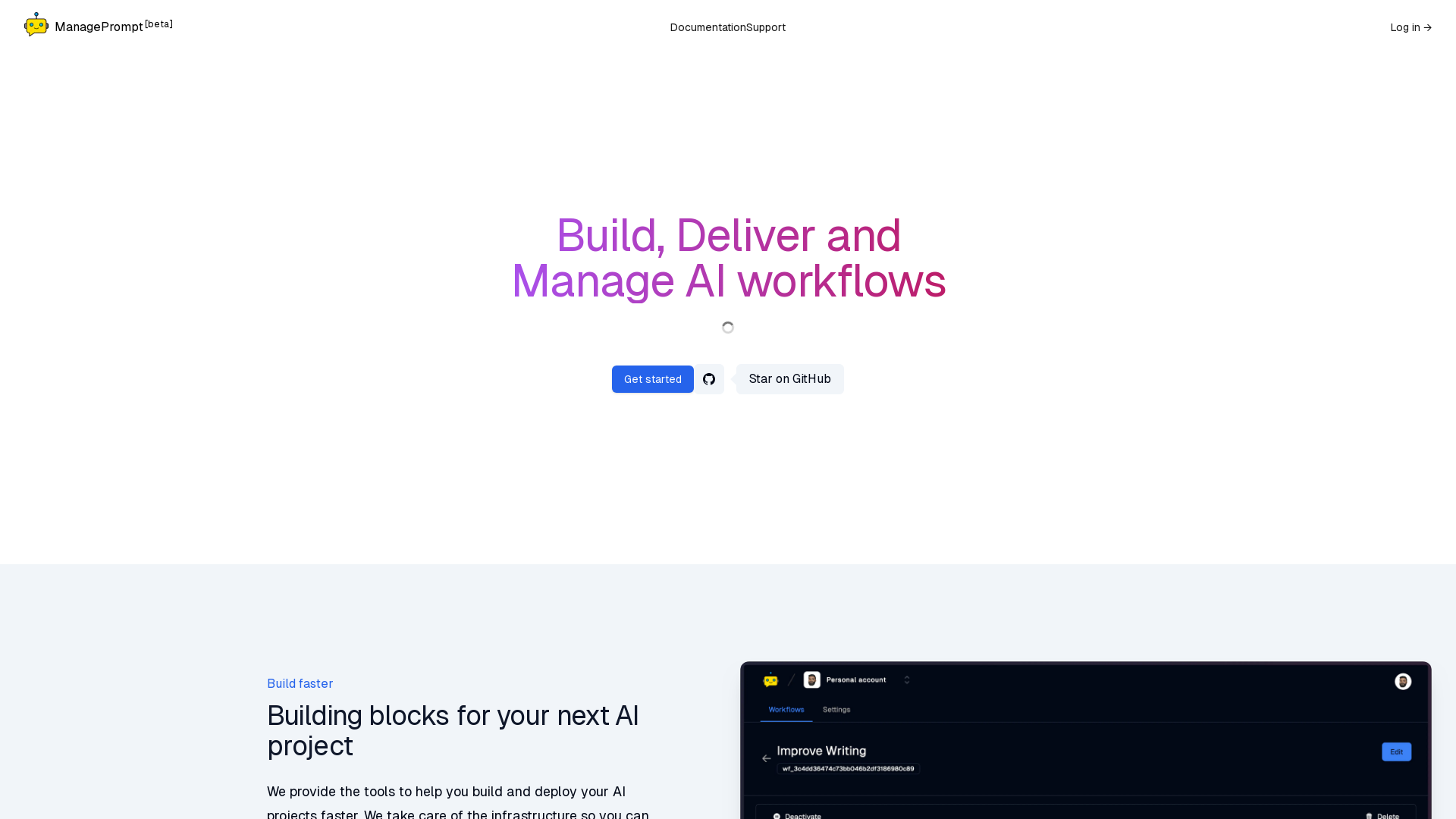Click the Star on GitHub button
Image resolution: width=1456 pixels, height=819 pixels.
(790, 379)
